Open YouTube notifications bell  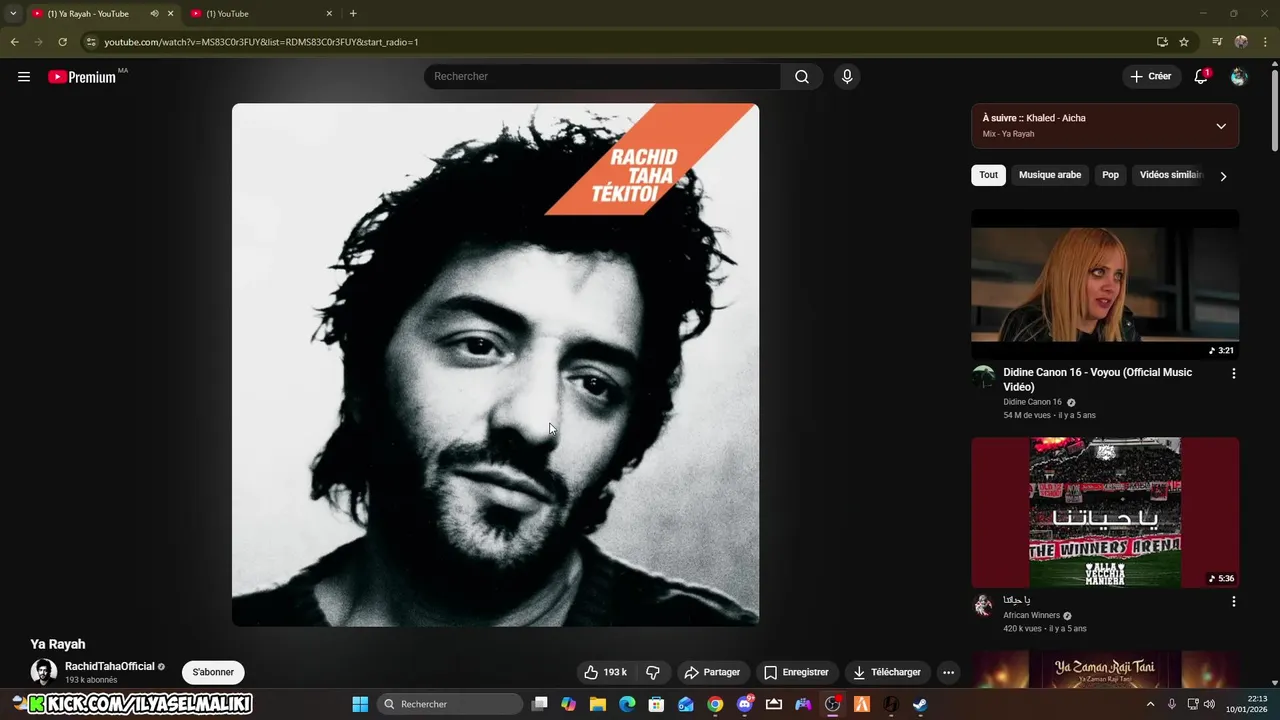pos(1201,77)
